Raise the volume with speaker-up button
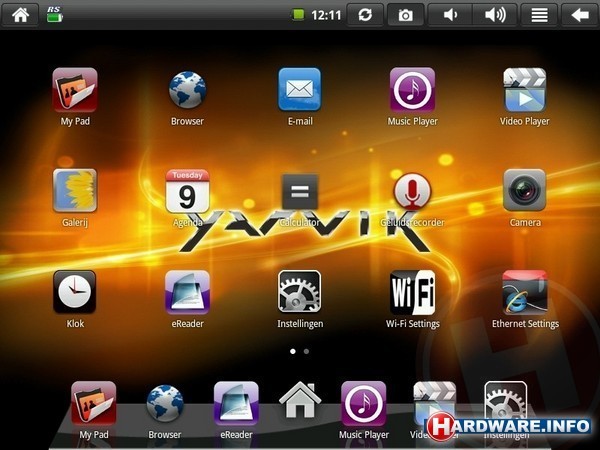Screen dimensions: 600x450 (495, 15)
